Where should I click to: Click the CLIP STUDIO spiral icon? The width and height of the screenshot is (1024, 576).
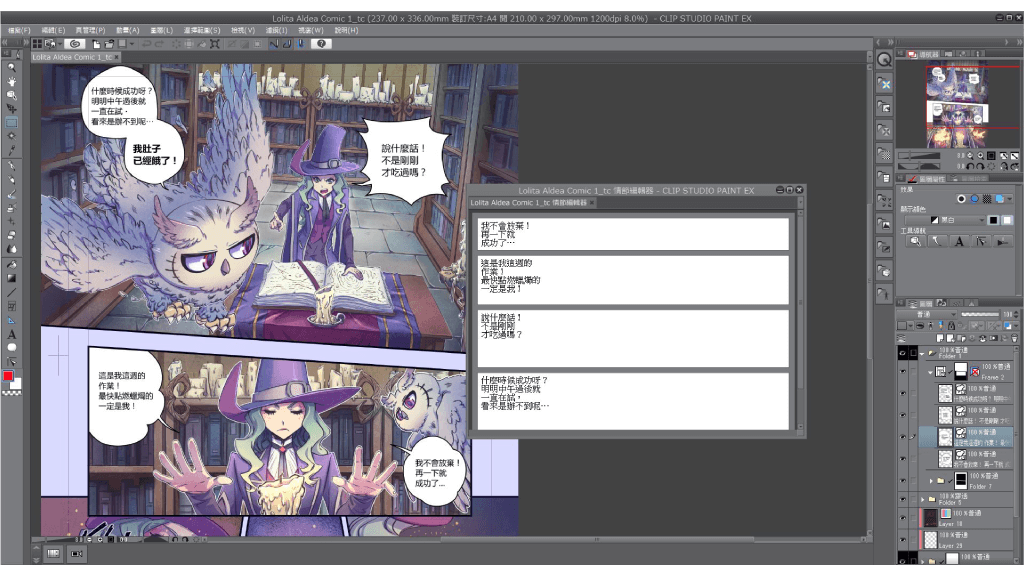point(75,44)
